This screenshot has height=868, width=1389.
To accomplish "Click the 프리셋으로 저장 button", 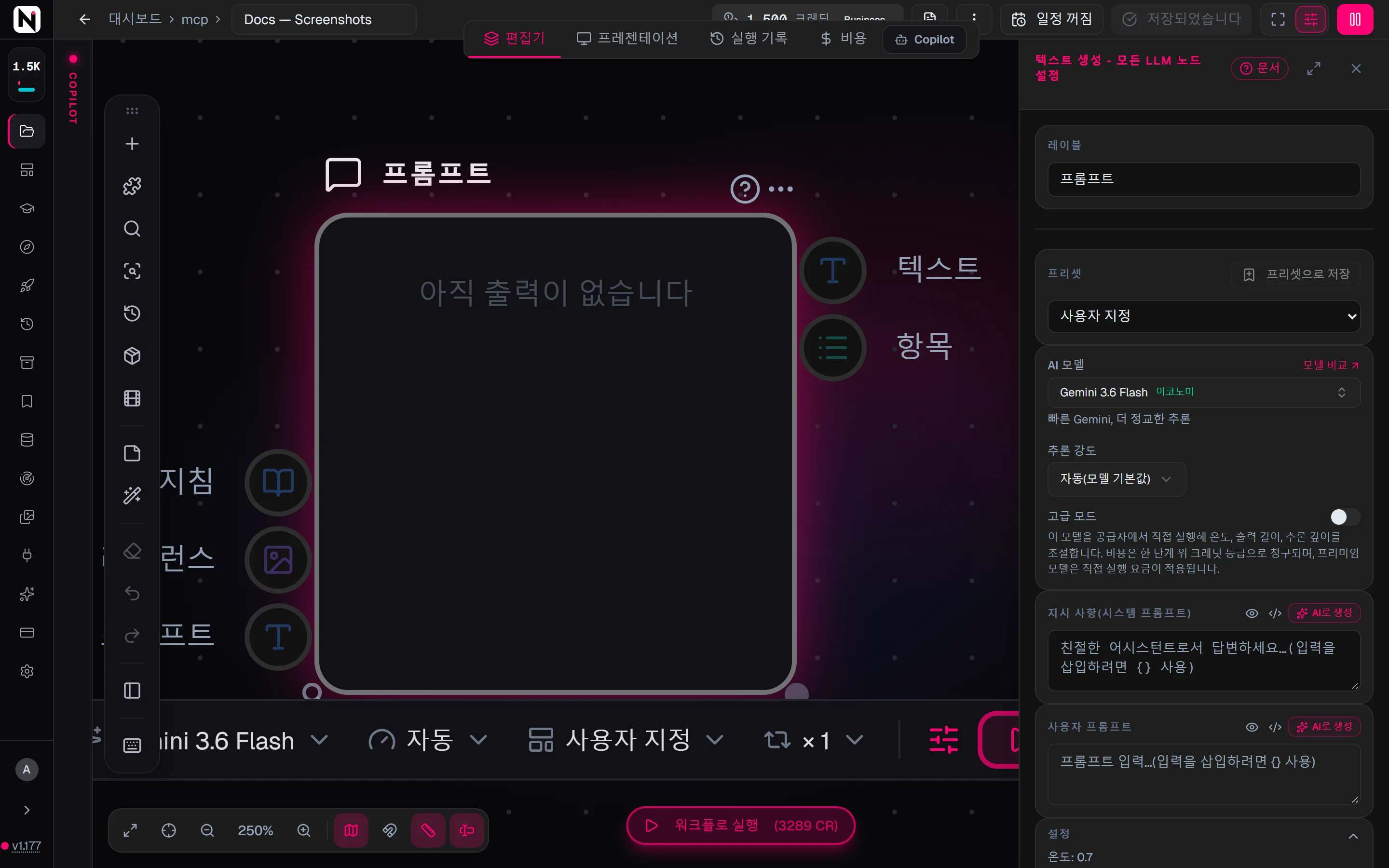I will coord(1296,274).
